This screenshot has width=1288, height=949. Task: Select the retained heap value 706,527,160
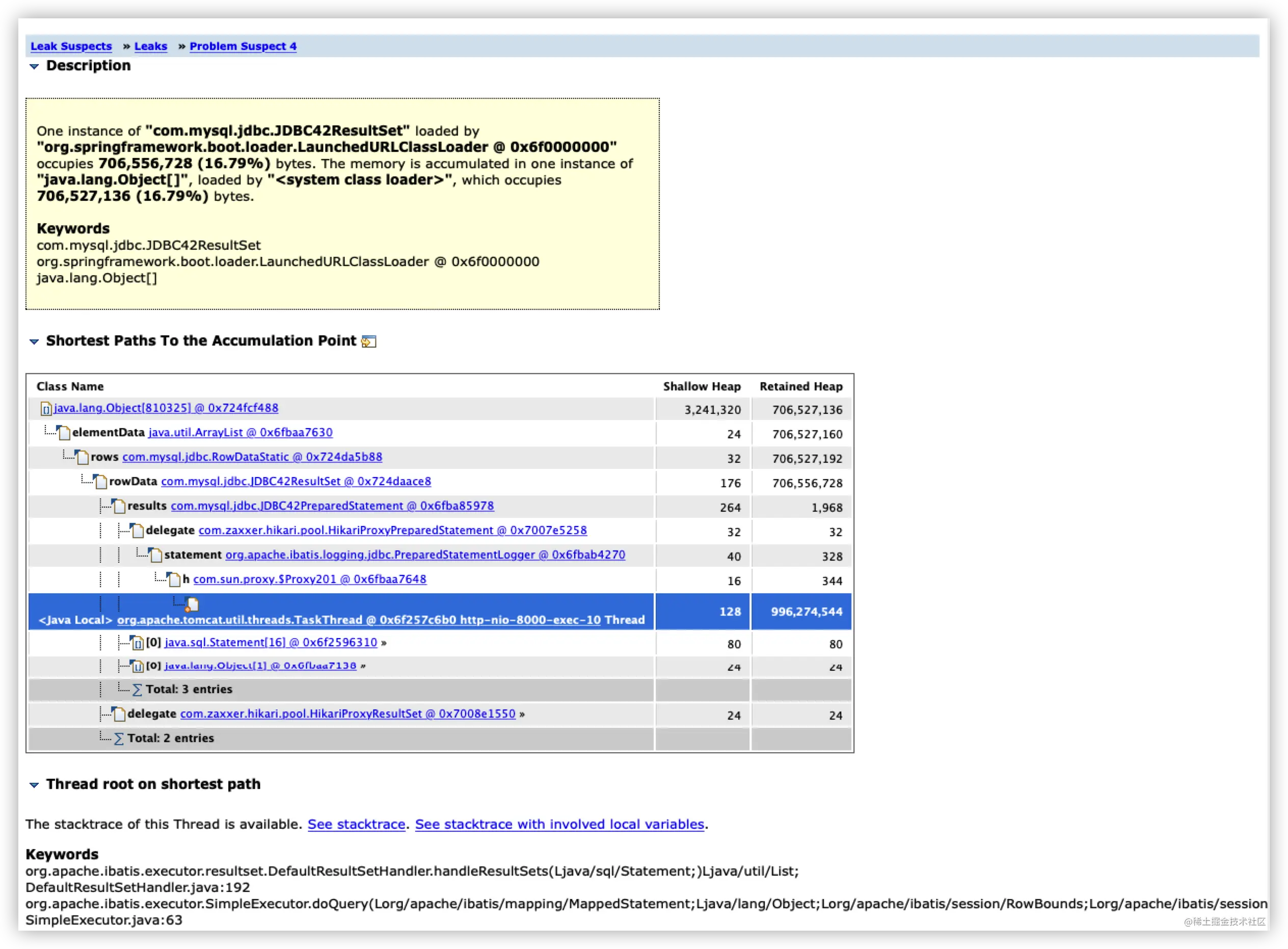point(808,435)
